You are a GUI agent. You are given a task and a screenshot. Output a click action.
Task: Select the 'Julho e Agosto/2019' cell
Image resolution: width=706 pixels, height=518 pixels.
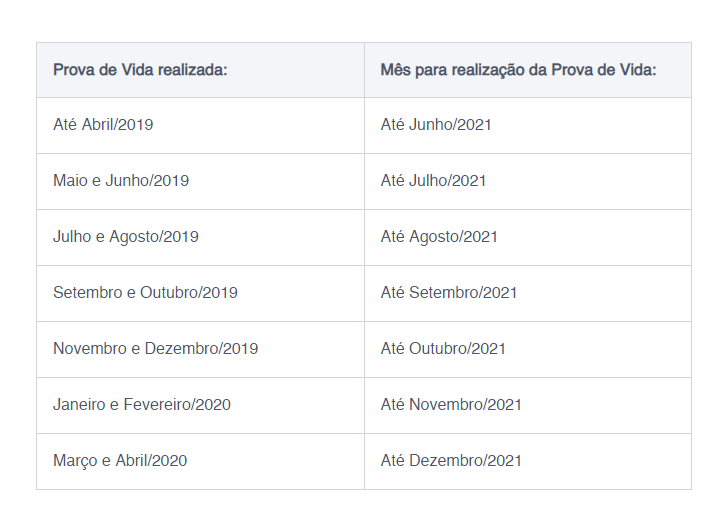click(x=126, y=237)
